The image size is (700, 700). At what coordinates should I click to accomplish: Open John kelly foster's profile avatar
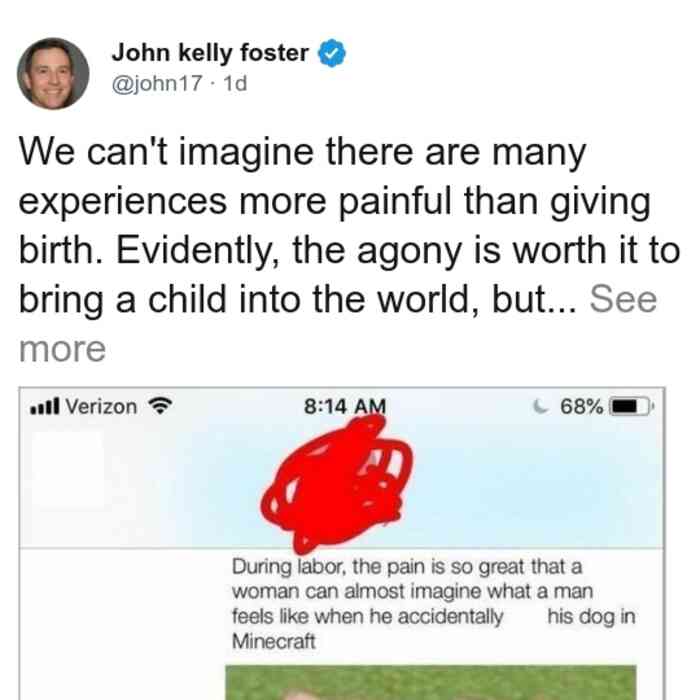click(53, 74)
